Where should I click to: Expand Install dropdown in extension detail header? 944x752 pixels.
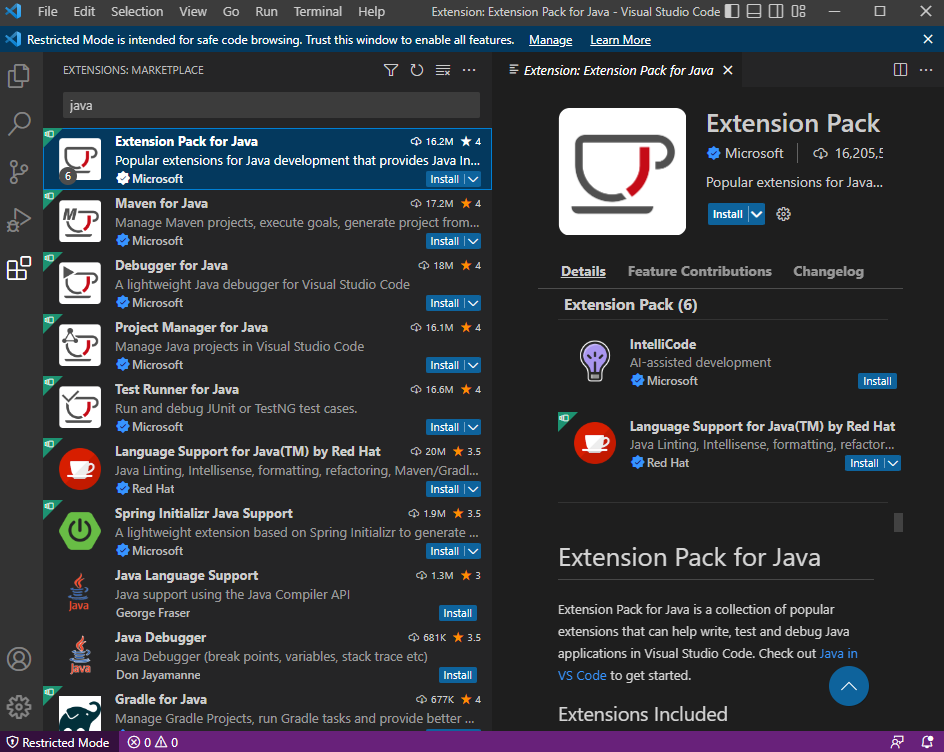point(757,214)
